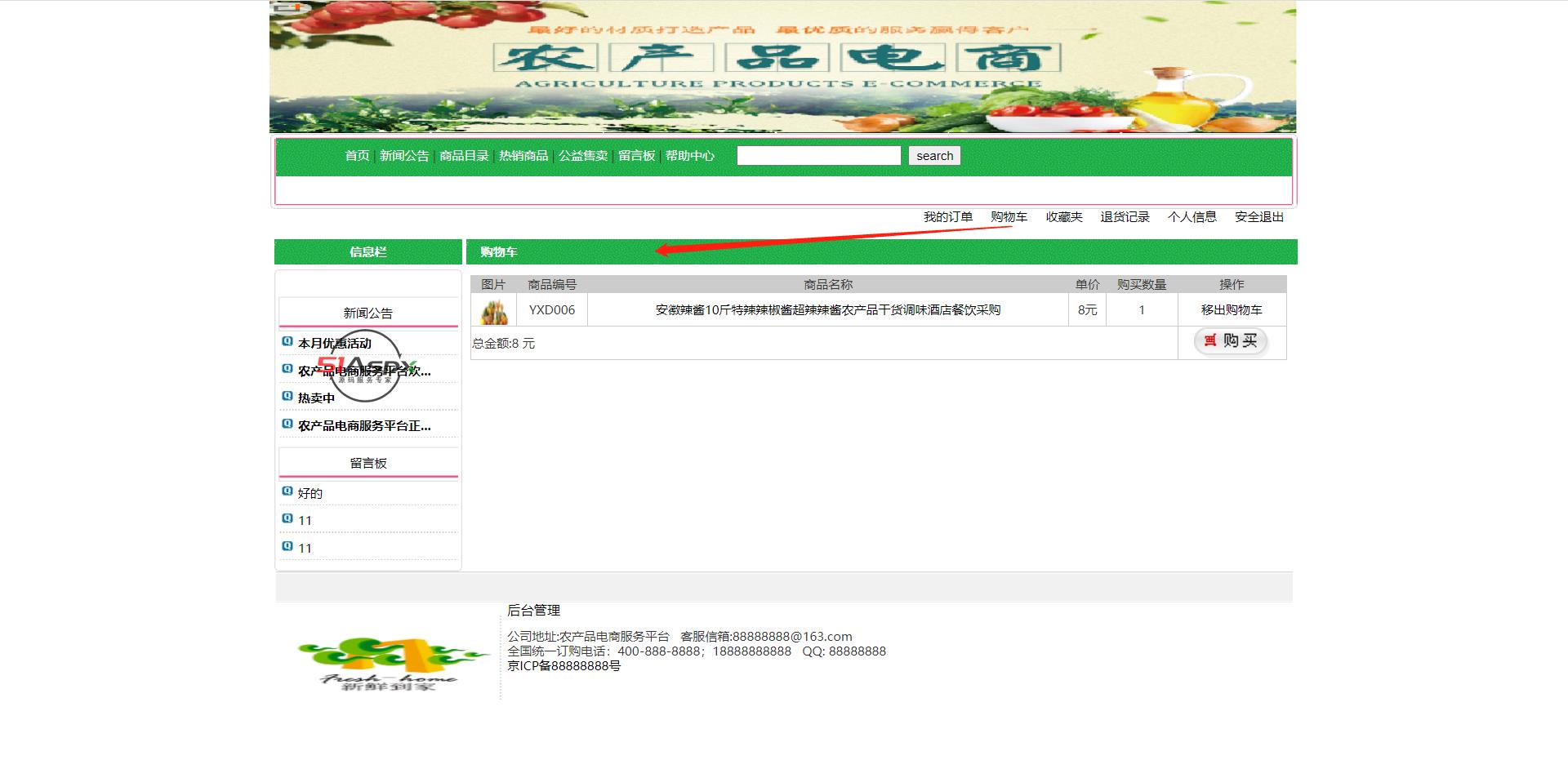Click the 总金额:8 元 total text
Screen dimensions: 1568x769
[504, 344]
